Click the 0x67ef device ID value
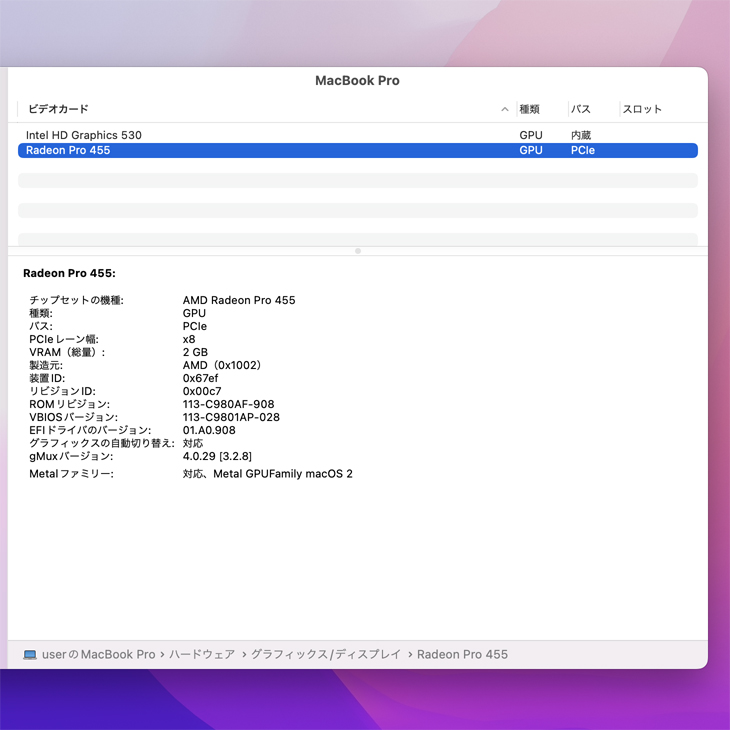The height and width of the screenshot is (730, 730). click(200, 379)
